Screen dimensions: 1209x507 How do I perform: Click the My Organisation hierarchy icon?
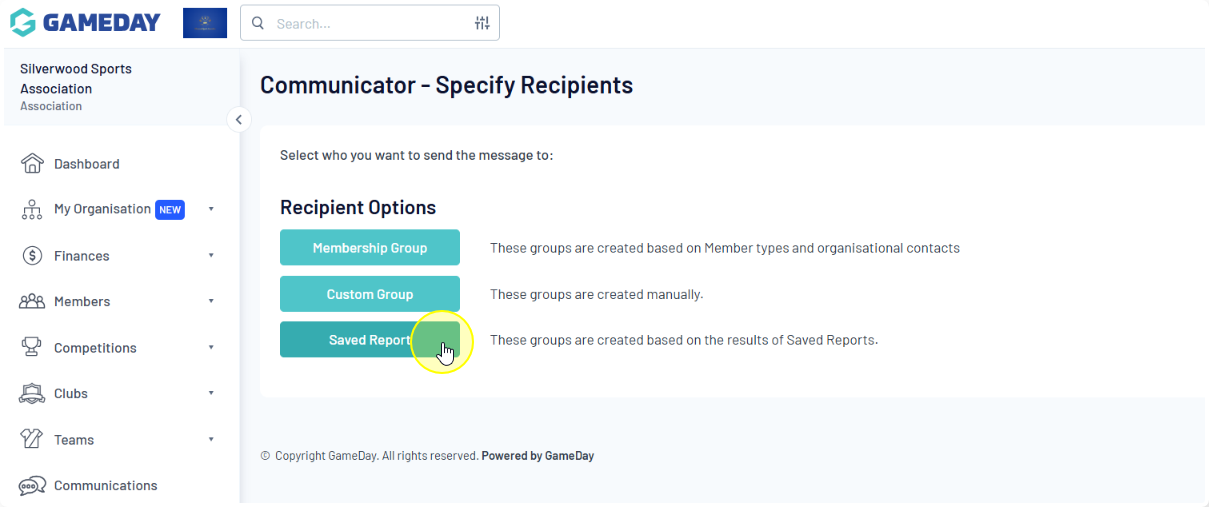pos(33,210)
